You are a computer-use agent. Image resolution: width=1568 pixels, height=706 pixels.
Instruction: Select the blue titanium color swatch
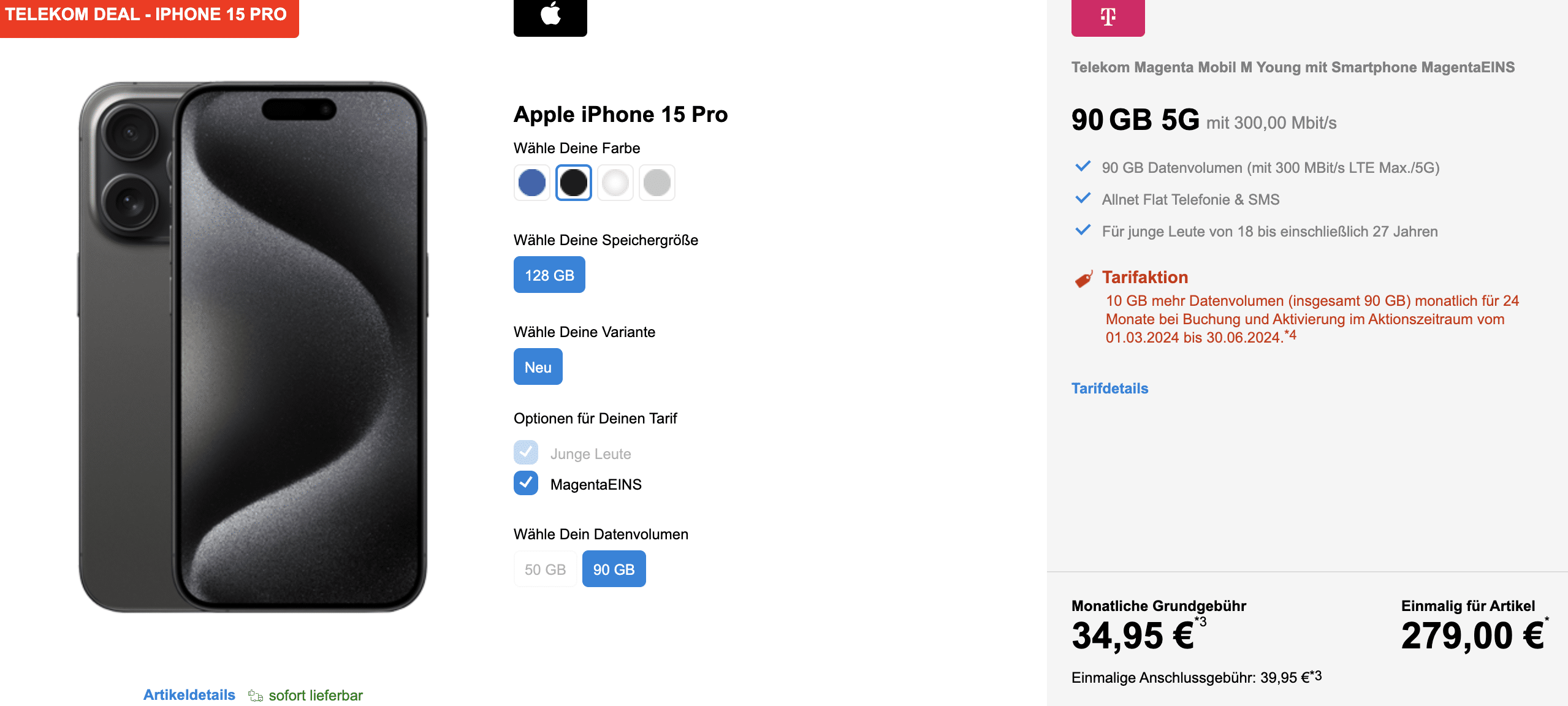532,183
